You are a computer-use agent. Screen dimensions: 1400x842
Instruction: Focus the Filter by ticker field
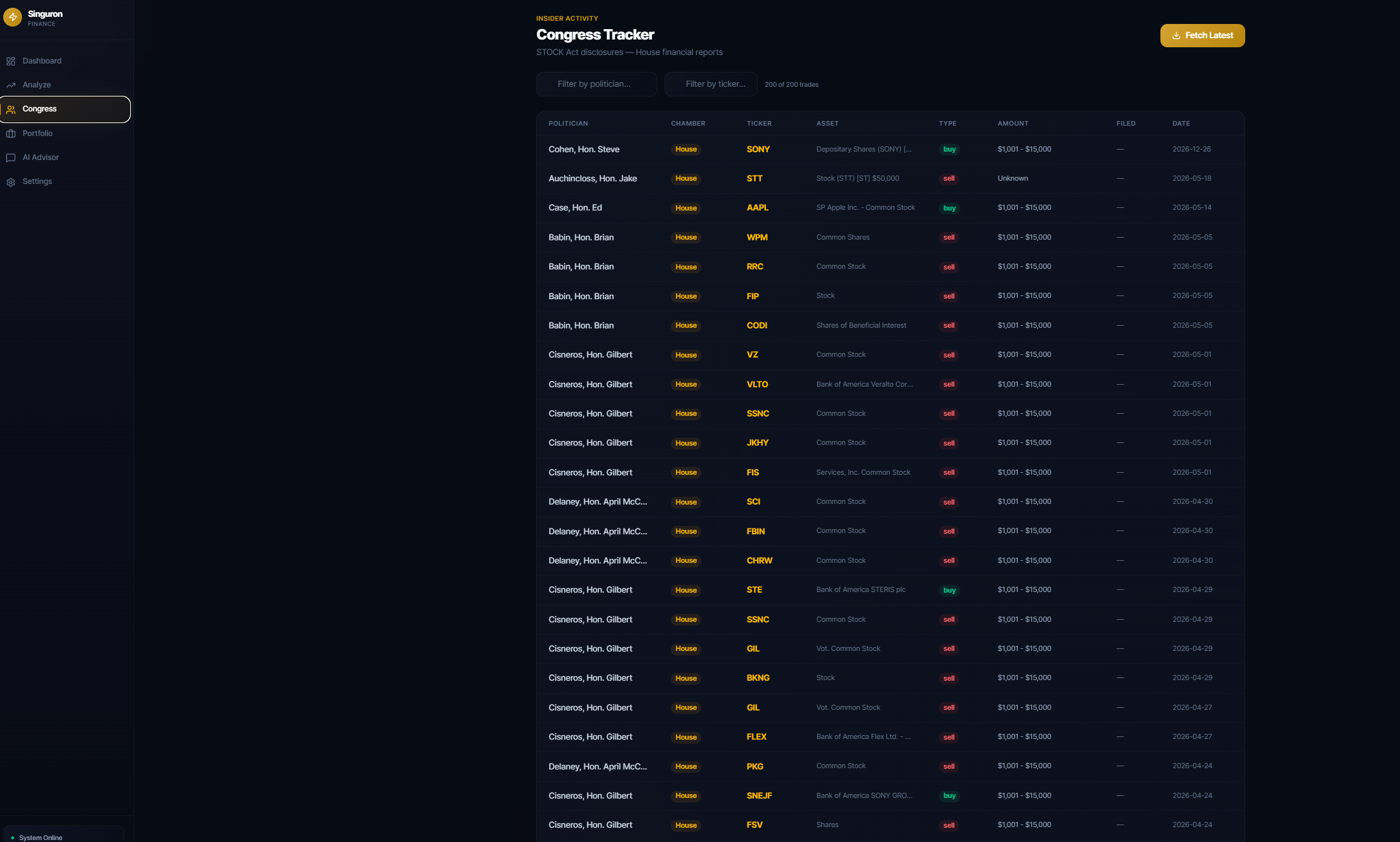pyautogui.click(x=710, y=84)
